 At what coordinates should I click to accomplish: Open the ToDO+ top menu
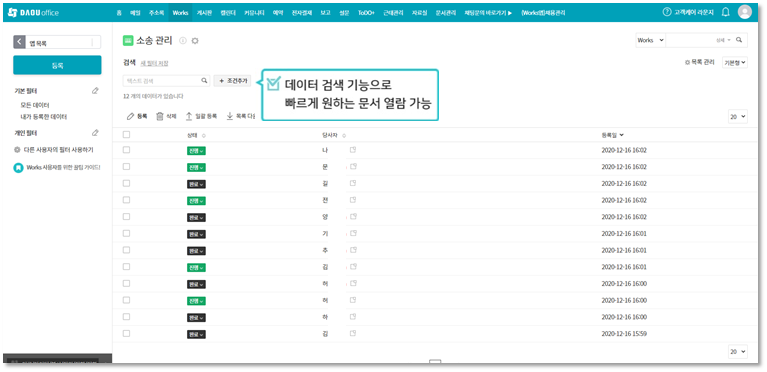coord(366,13)
